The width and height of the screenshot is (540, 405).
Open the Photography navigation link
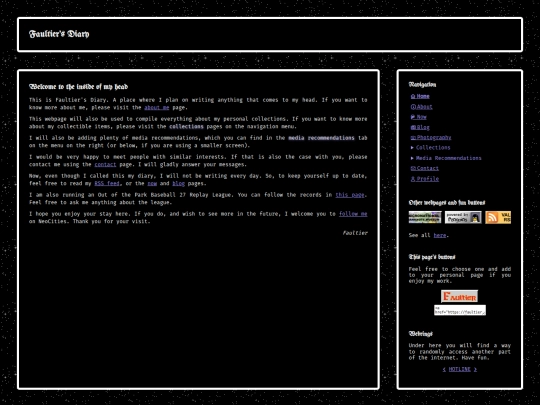coord(431,137)
